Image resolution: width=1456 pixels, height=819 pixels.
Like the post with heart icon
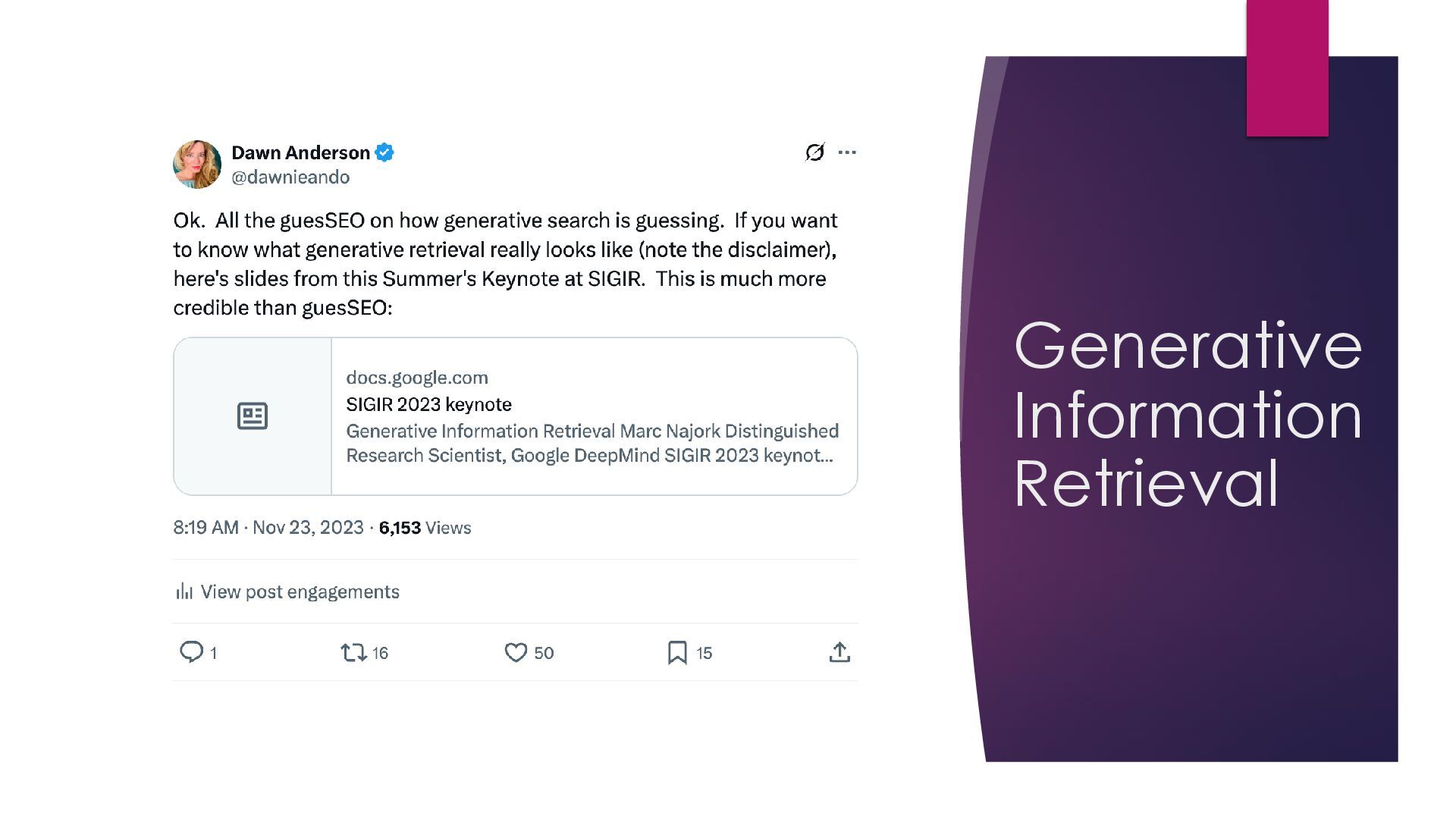[x=516, y=652]
